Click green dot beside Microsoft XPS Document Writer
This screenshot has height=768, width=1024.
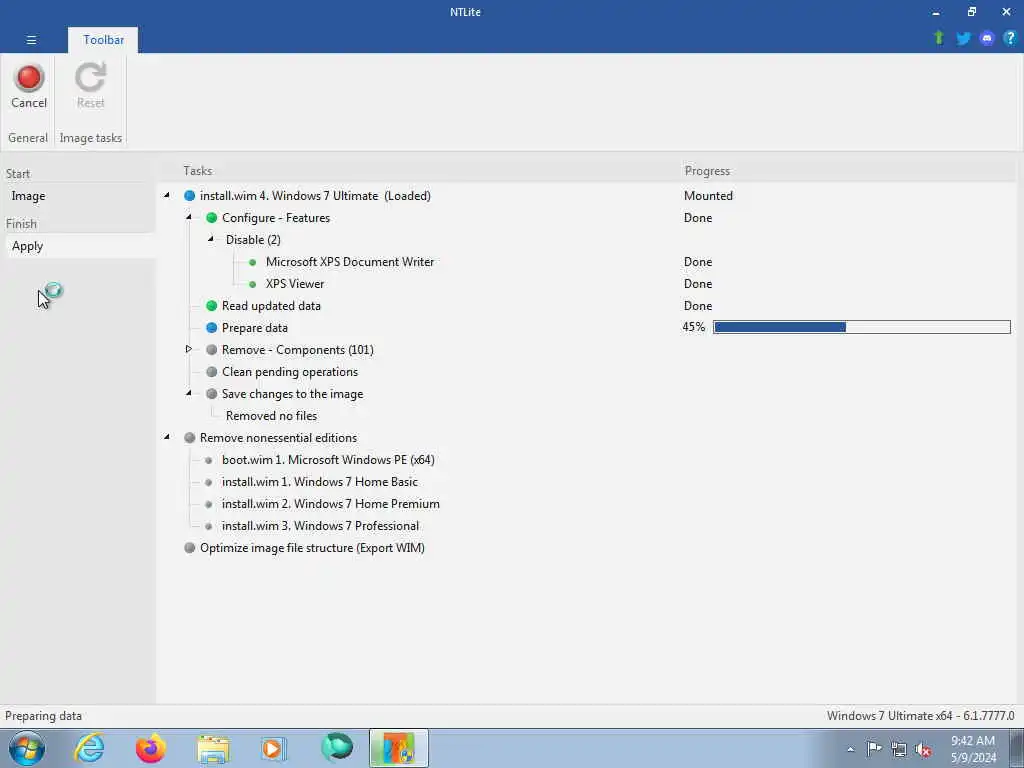(253, 263)
